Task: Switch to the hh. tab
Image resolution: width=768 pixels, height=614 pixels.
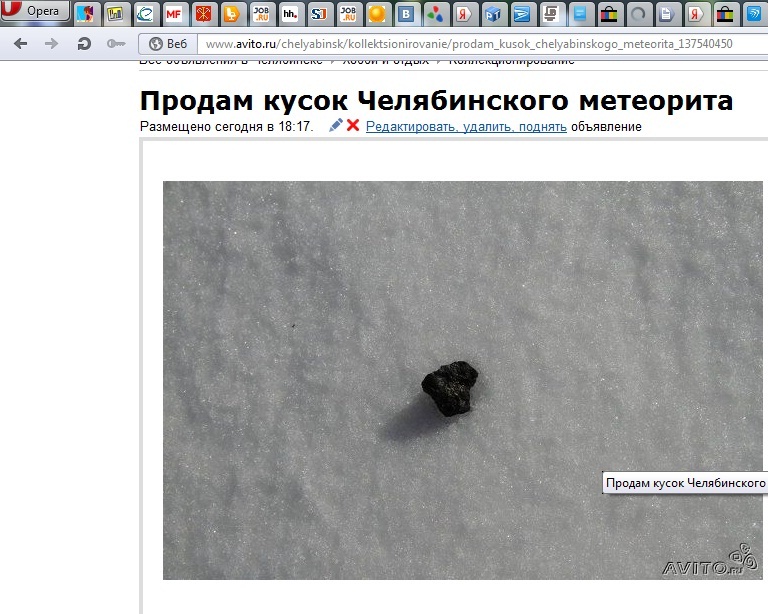Action: click(x=290, y=14)
